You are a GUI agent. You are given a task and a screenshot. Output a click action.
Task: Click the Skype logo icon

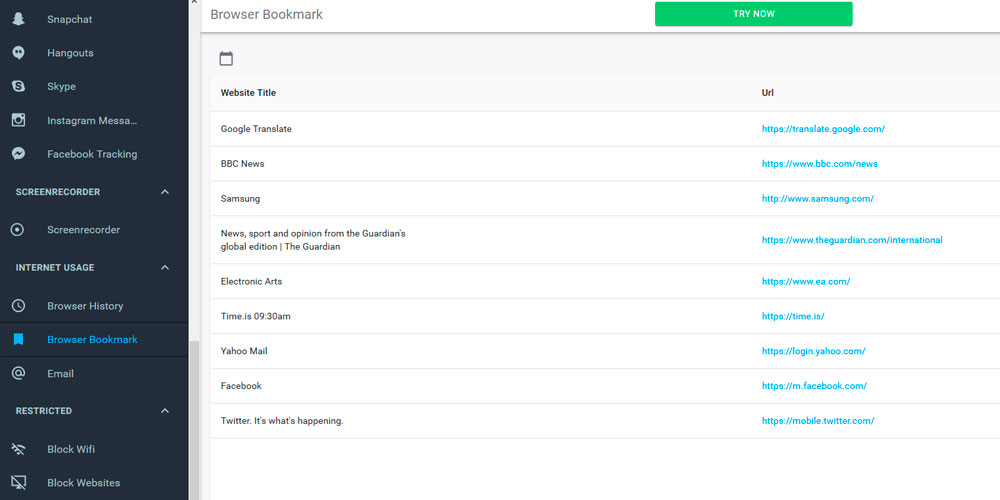[x=18, y=86]
